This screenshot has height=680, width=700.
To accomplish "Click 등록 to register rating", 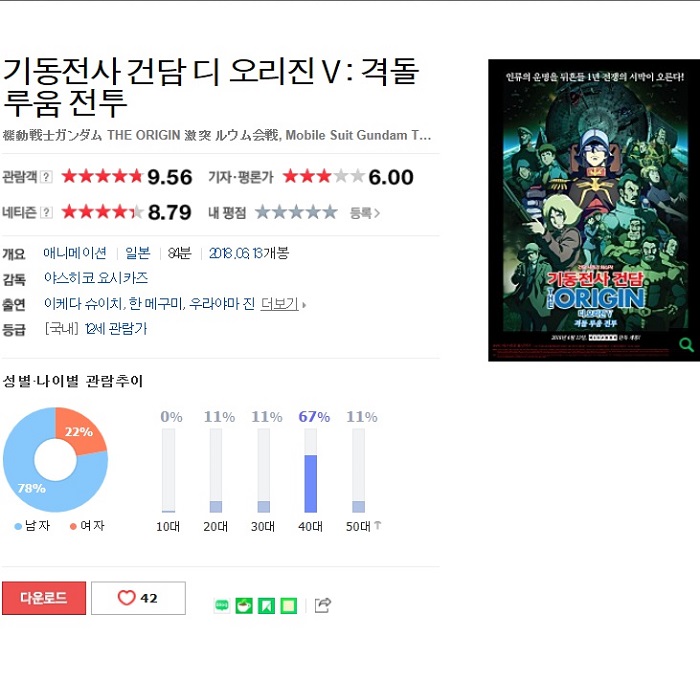I will [x=364, y=213].
